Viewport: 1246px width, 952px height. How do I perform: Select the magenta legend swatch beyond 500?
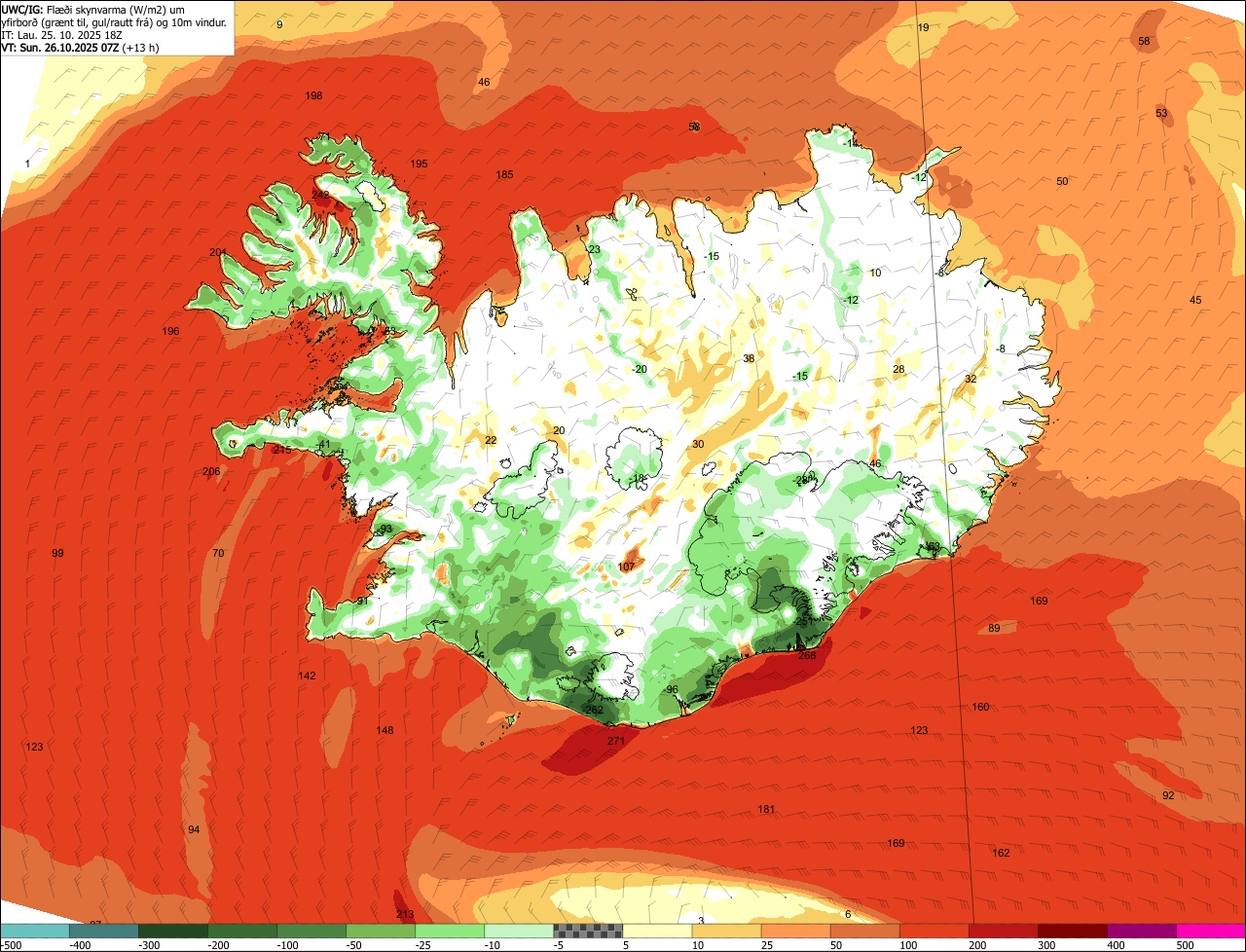tap(1211, 931)
